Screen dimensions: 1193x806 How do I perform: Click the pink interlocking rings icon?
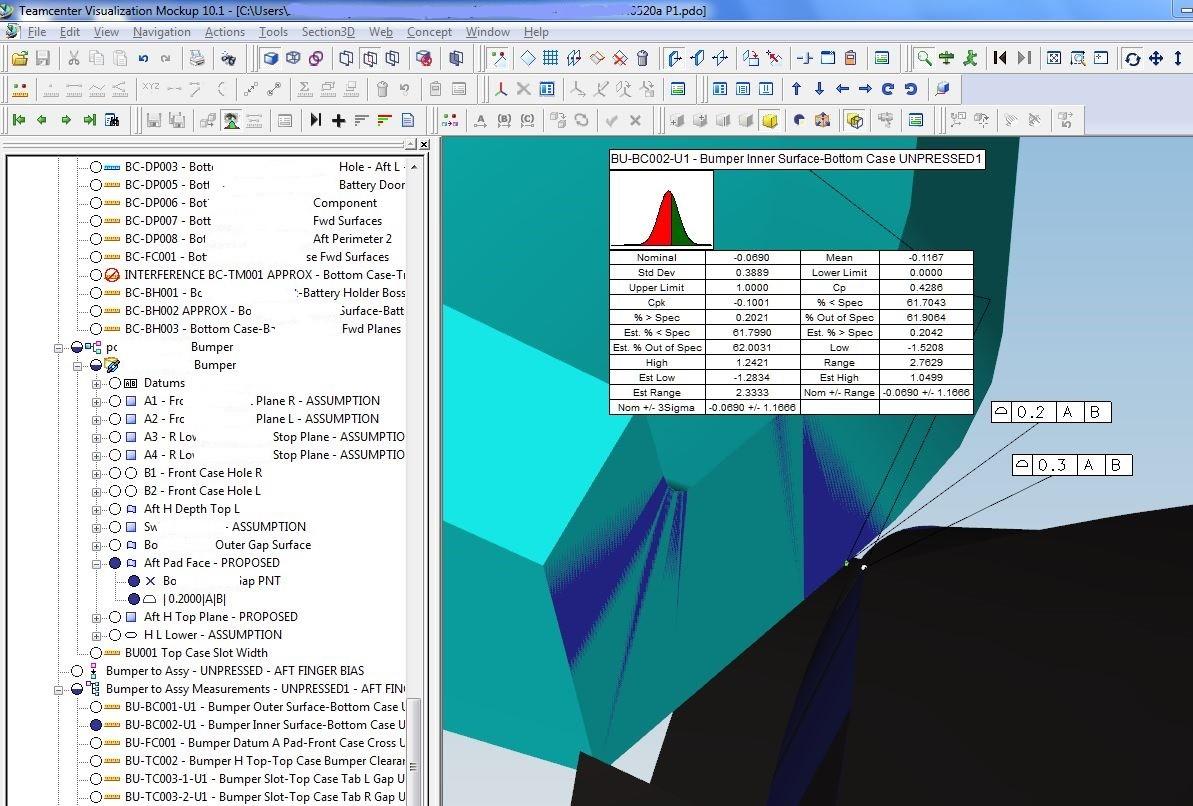click(316, 58)
